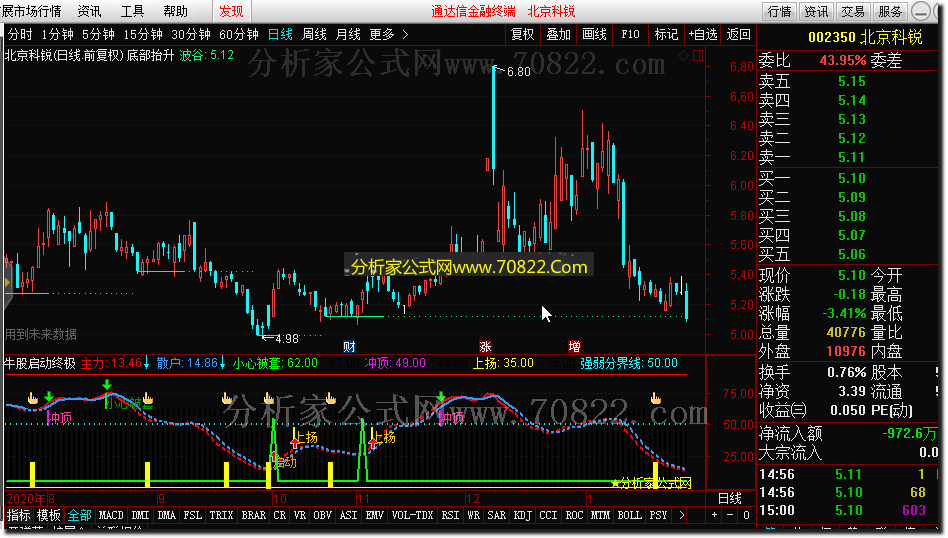Click the 资讯 button at top right
The image size is (948, 538).
(x=816, y=11)
